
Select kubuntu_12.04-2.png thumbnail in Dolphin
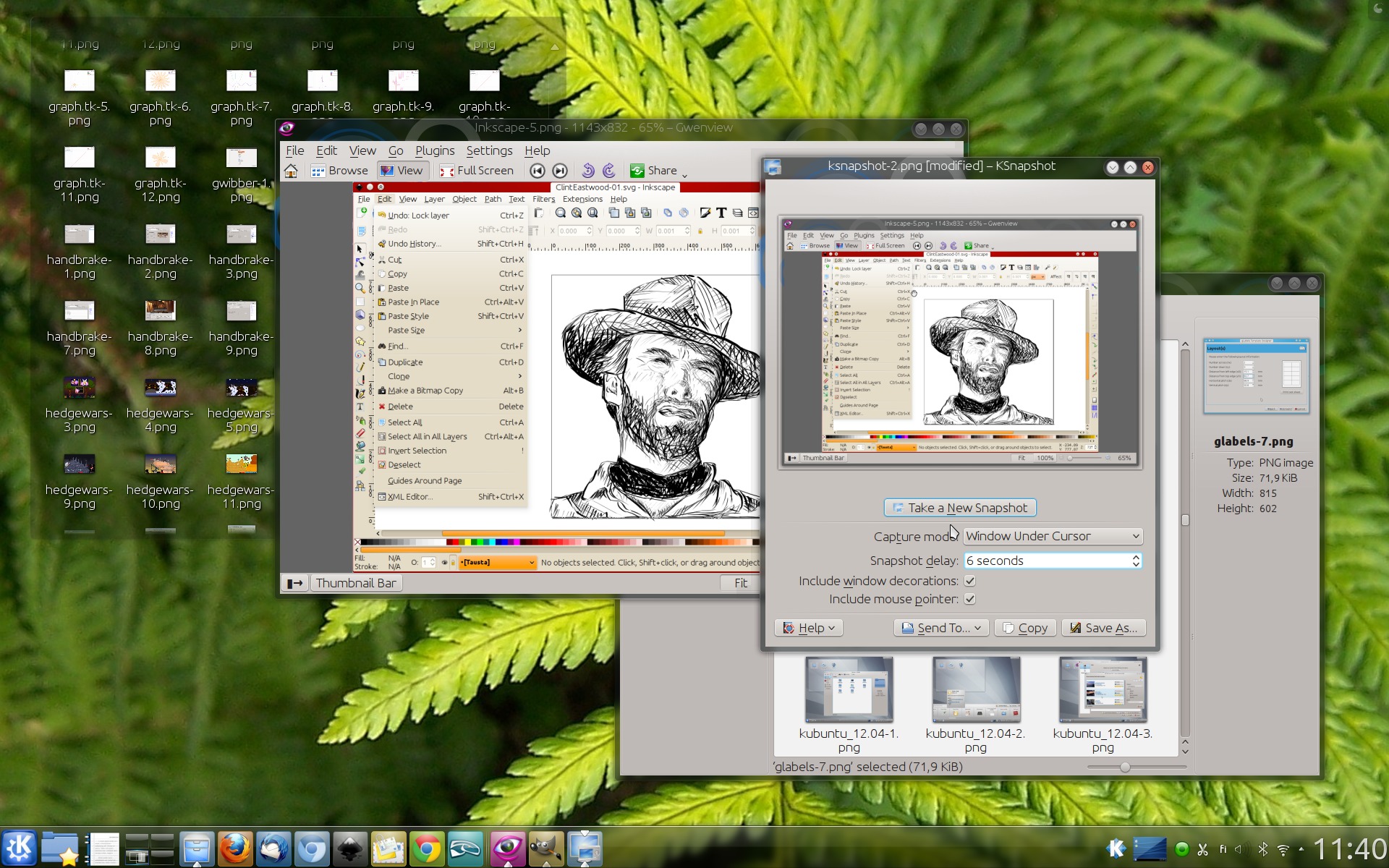(976, 689)
